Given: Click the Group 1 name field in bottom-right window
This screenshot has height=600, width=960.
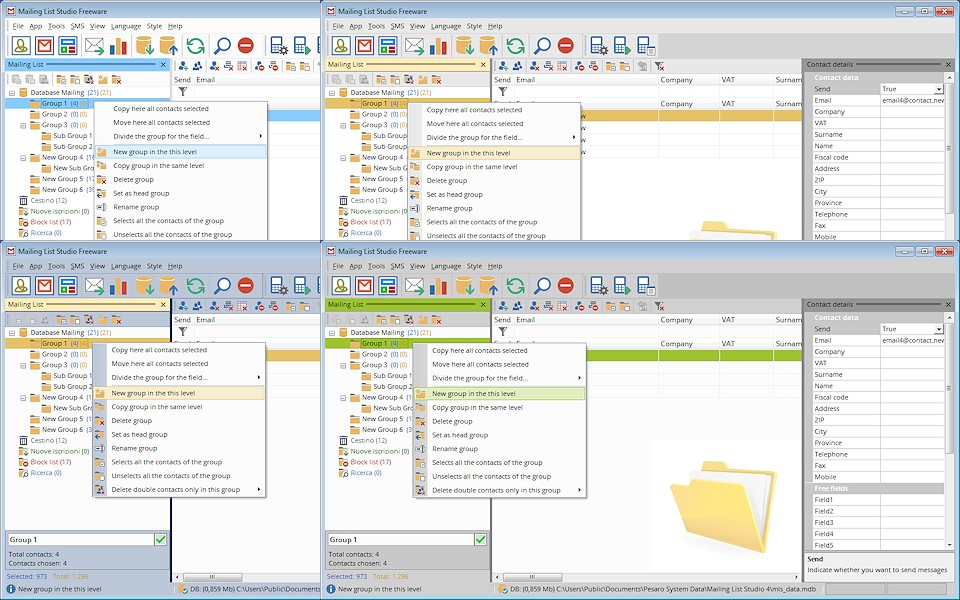Looking at the screenshot, I should click(400, 539).
